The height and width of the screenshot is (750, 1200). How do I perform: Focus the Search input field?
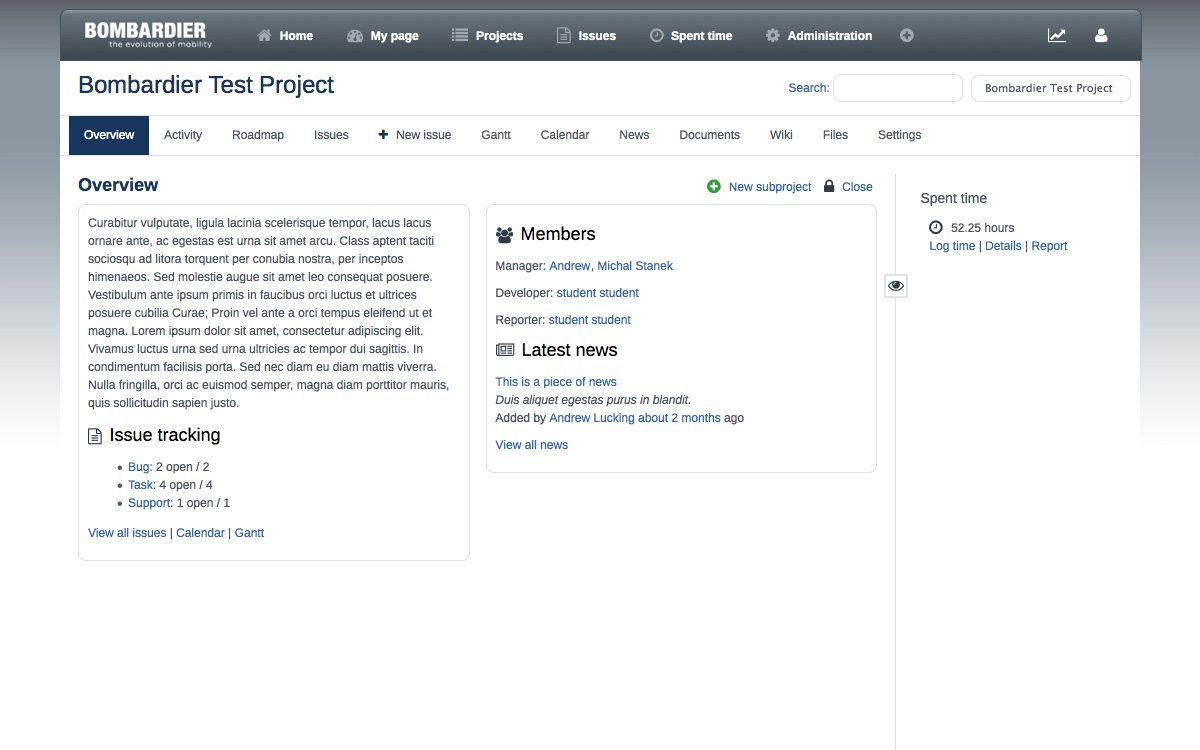coord(898,88)
